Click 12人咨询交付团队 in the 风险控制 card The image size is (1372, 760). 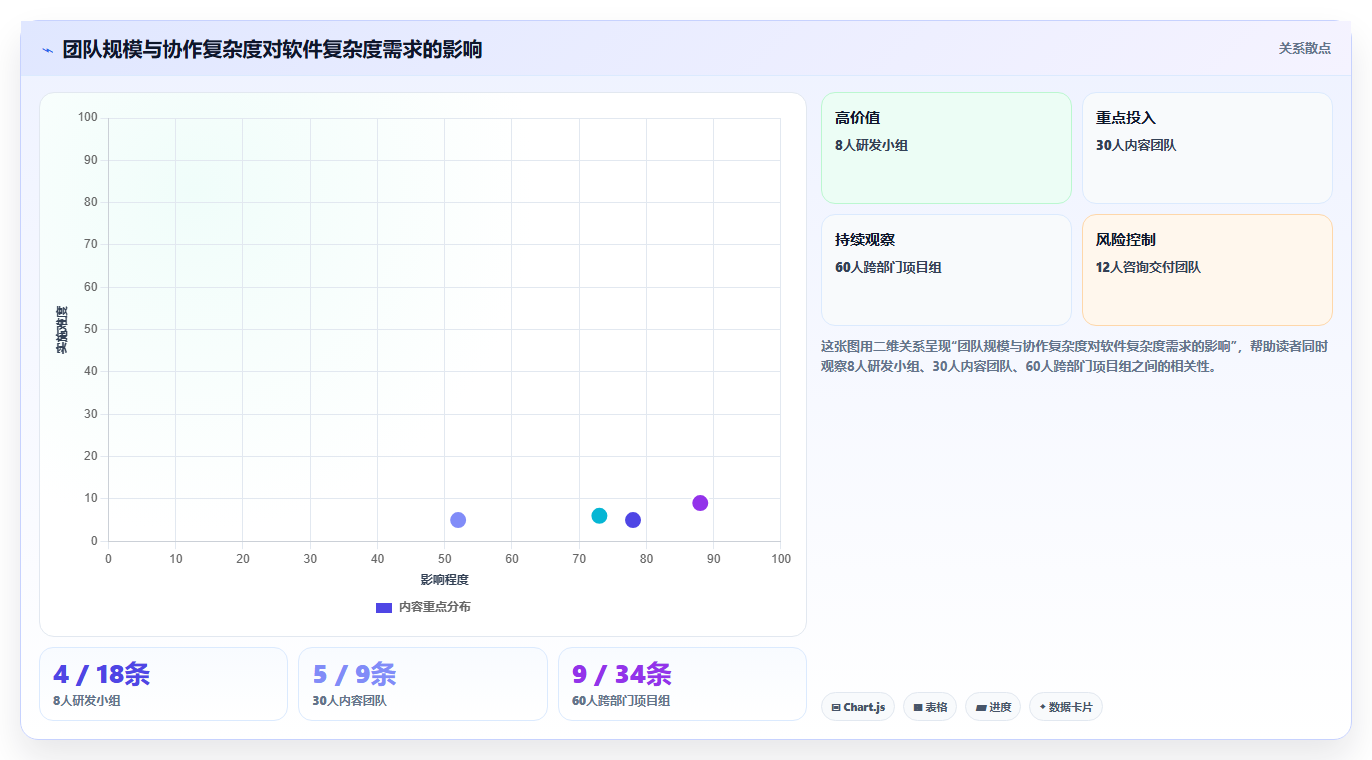(x=1148, y=267)
